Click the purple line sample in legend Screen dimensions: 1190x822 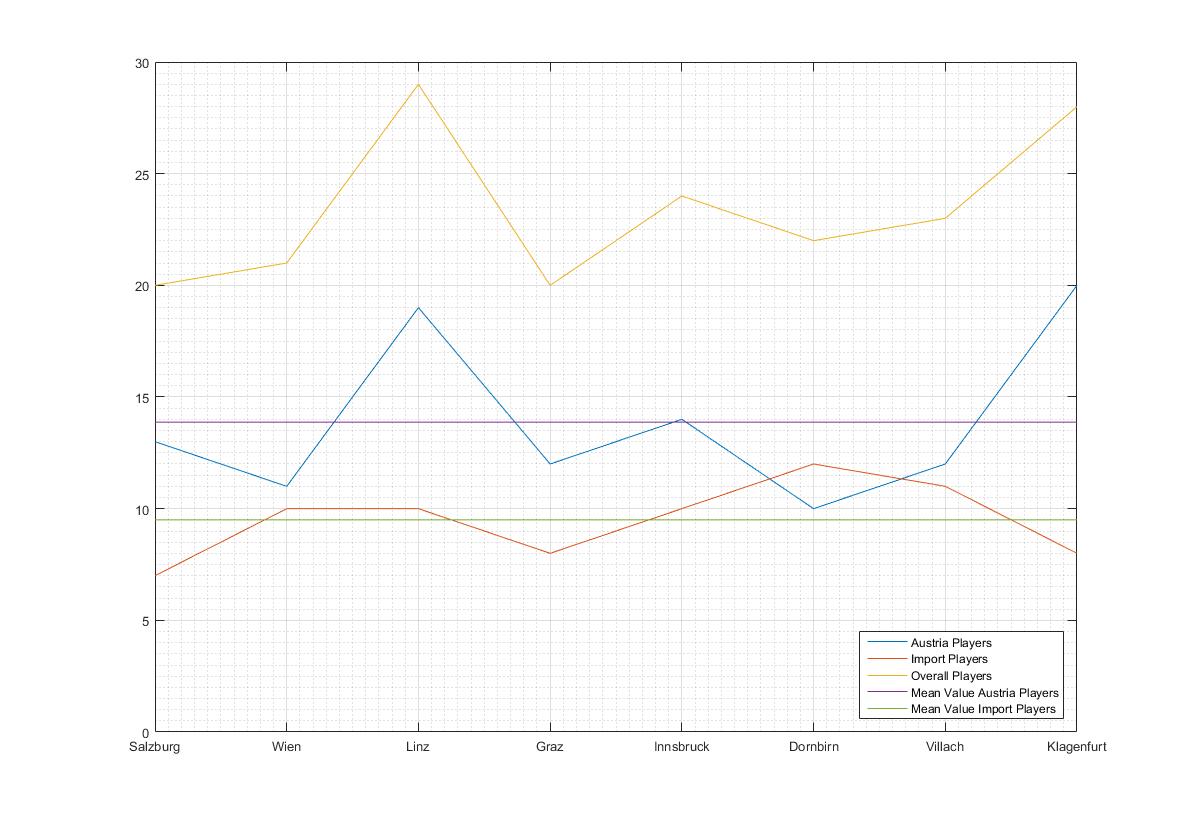coord(886,693)
